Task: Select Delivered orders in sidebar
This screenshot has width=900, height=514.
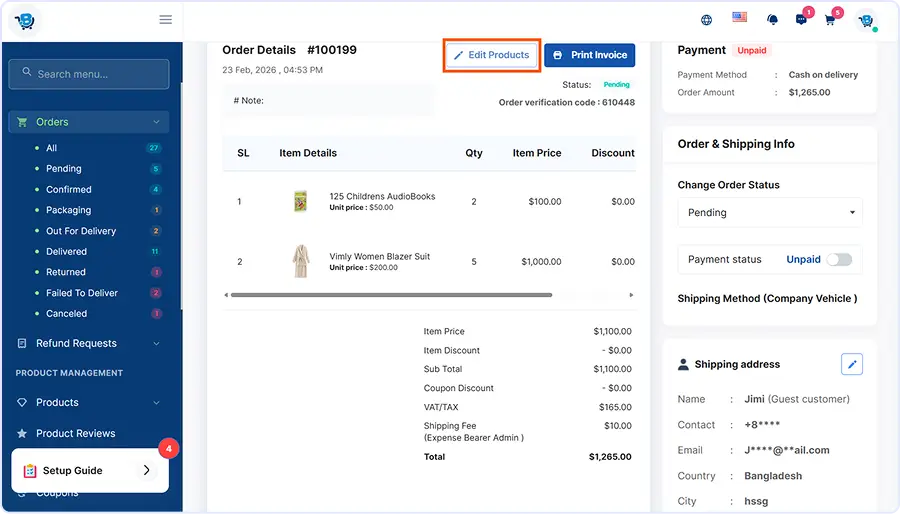Action: coord(66,251)
